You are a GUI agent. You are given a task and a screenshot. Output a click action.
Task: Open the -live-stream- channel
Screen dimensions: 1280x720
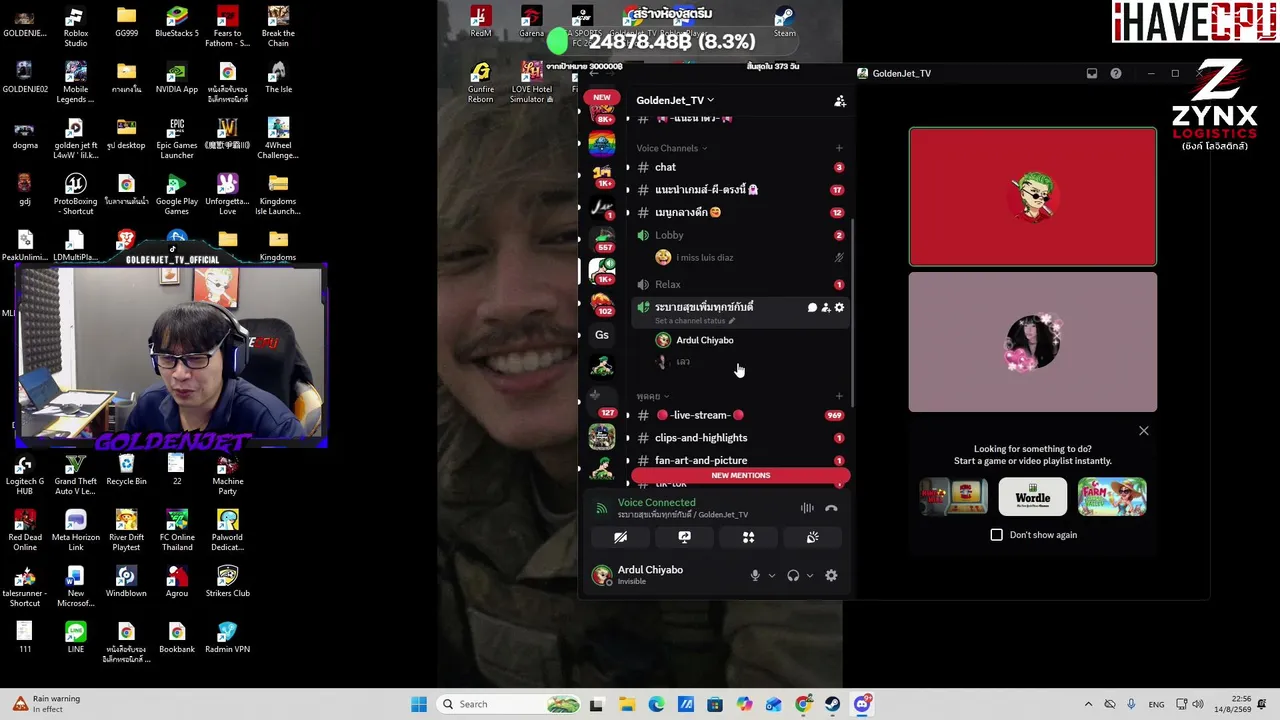[x=740, y=415]
